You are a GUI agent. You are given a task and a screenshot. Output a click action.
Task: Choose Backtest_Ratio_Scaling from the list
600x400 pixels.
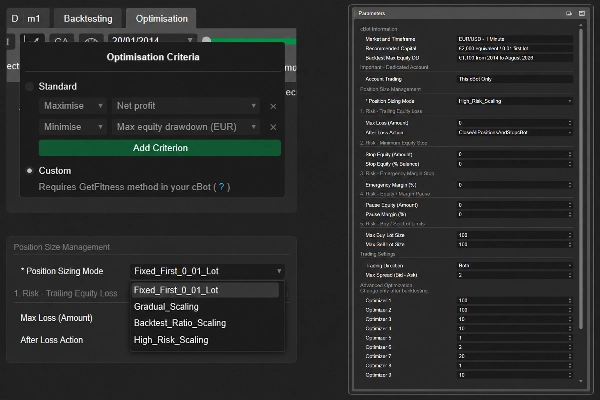click(x=180, y=323)
